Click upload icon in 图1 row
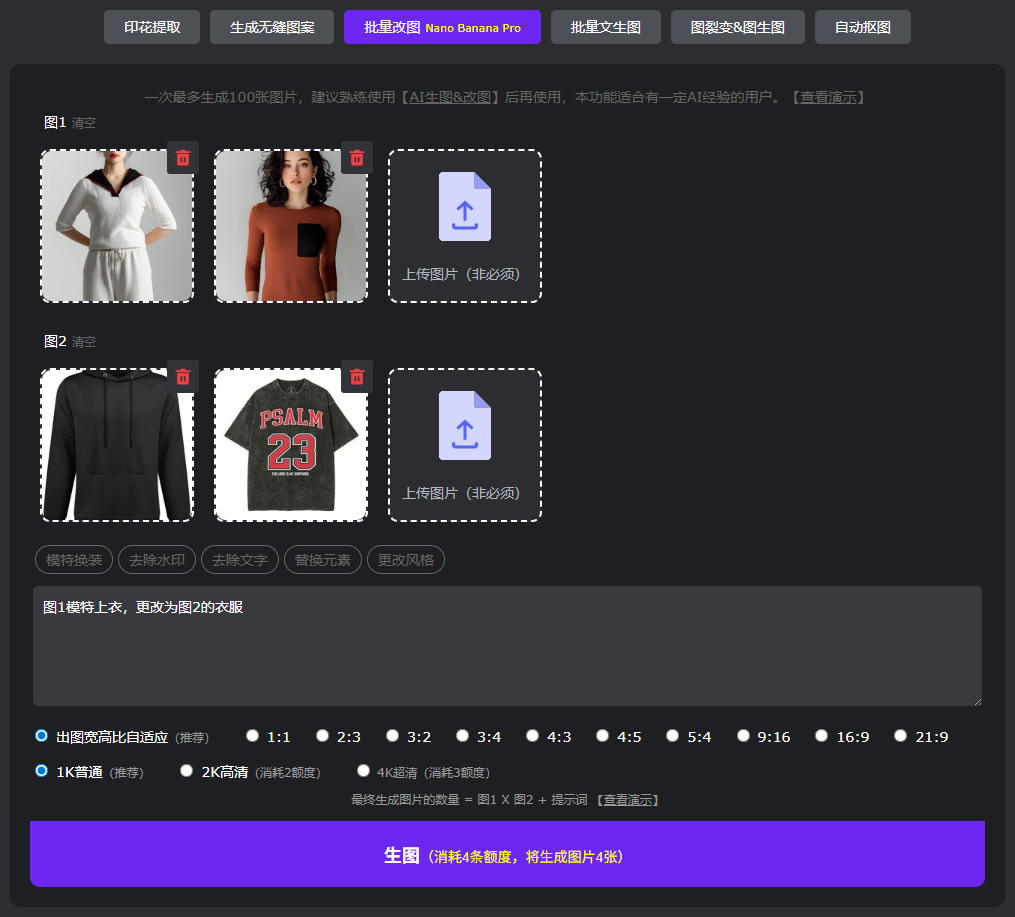1015x917 pixels. point(465,207)
